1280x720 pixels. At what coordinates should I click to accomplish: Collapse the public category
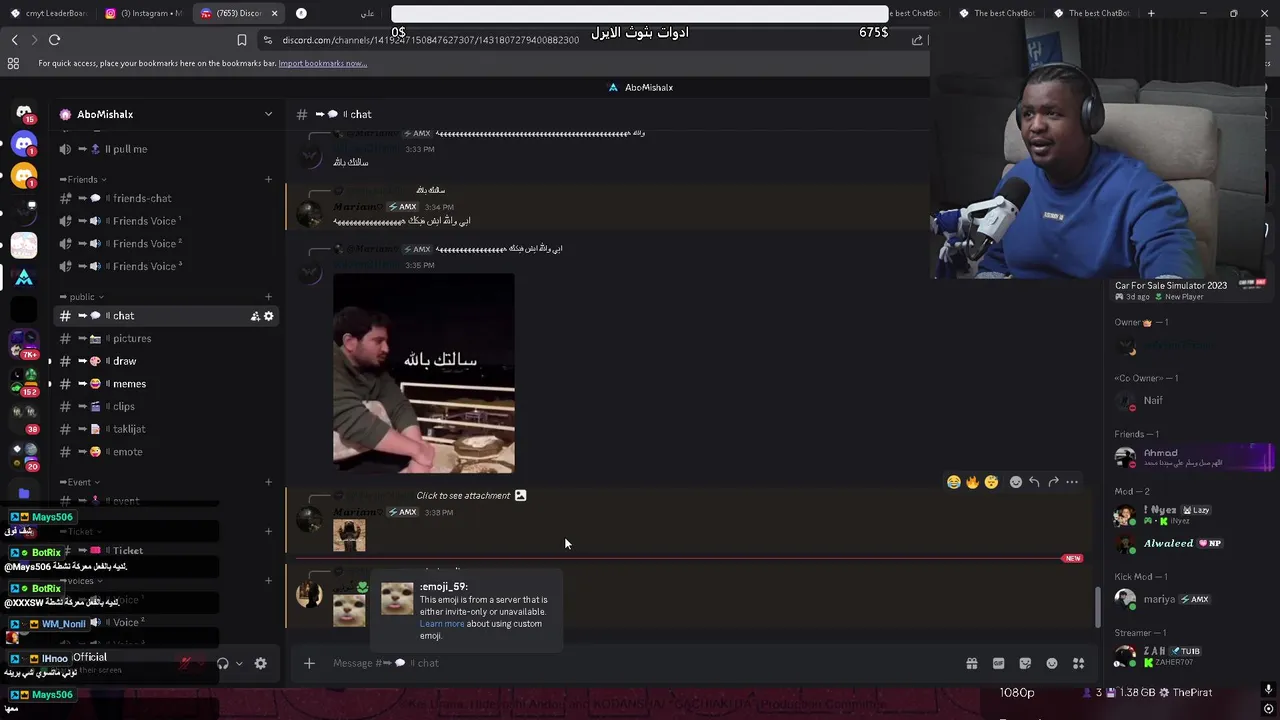click(x=82, y=296)
